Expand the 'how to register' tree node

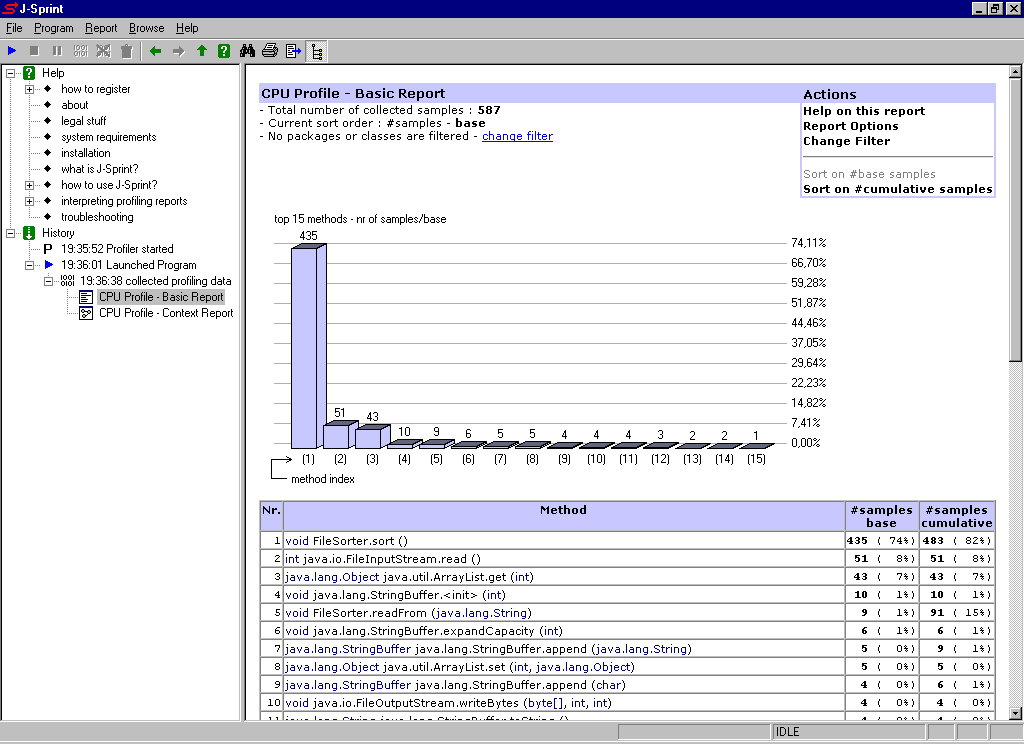click(x=30, y=89)
